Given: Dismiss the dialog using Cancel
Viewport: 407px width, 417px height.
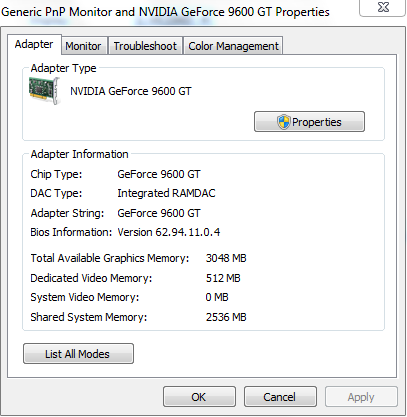Looking at the screenshot, I should [x=280, y=397].
